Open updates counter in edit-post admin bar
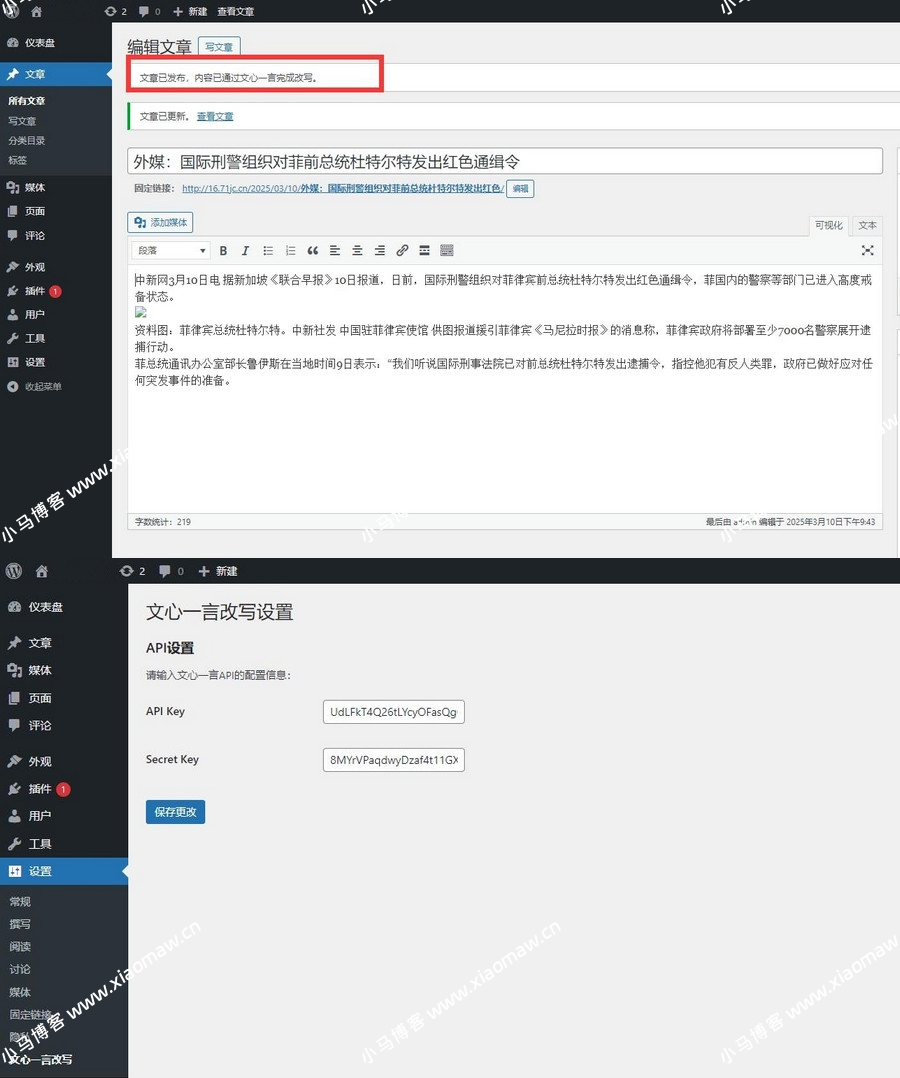The width and height of the screenshot is (900, 1078). click(116, 12)
